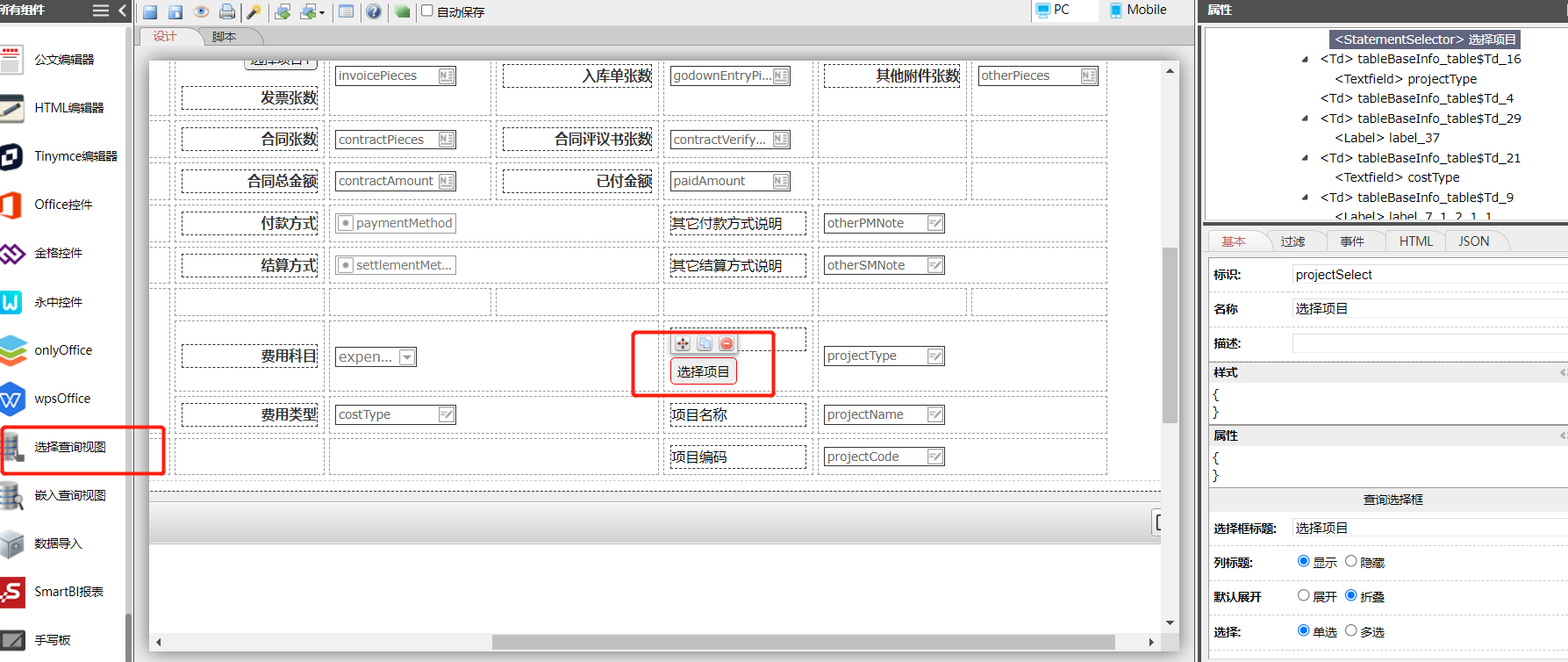Viewport: 1568px width, 662px height.
Task: Click the magic wand icon in the toolbar
Action: 254,12
